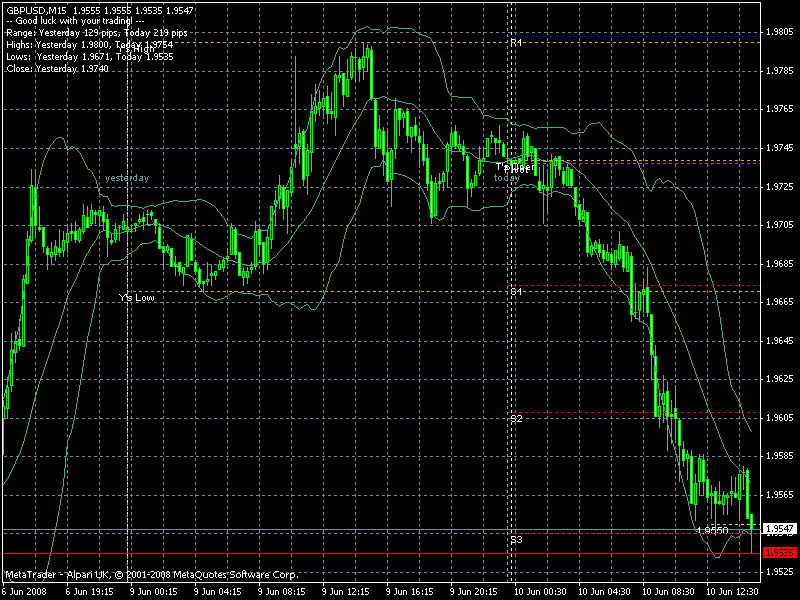Click the "10 Jun 12:30" time axis label
The height and width of the screenshot is (600, 800).
[732, 592]
